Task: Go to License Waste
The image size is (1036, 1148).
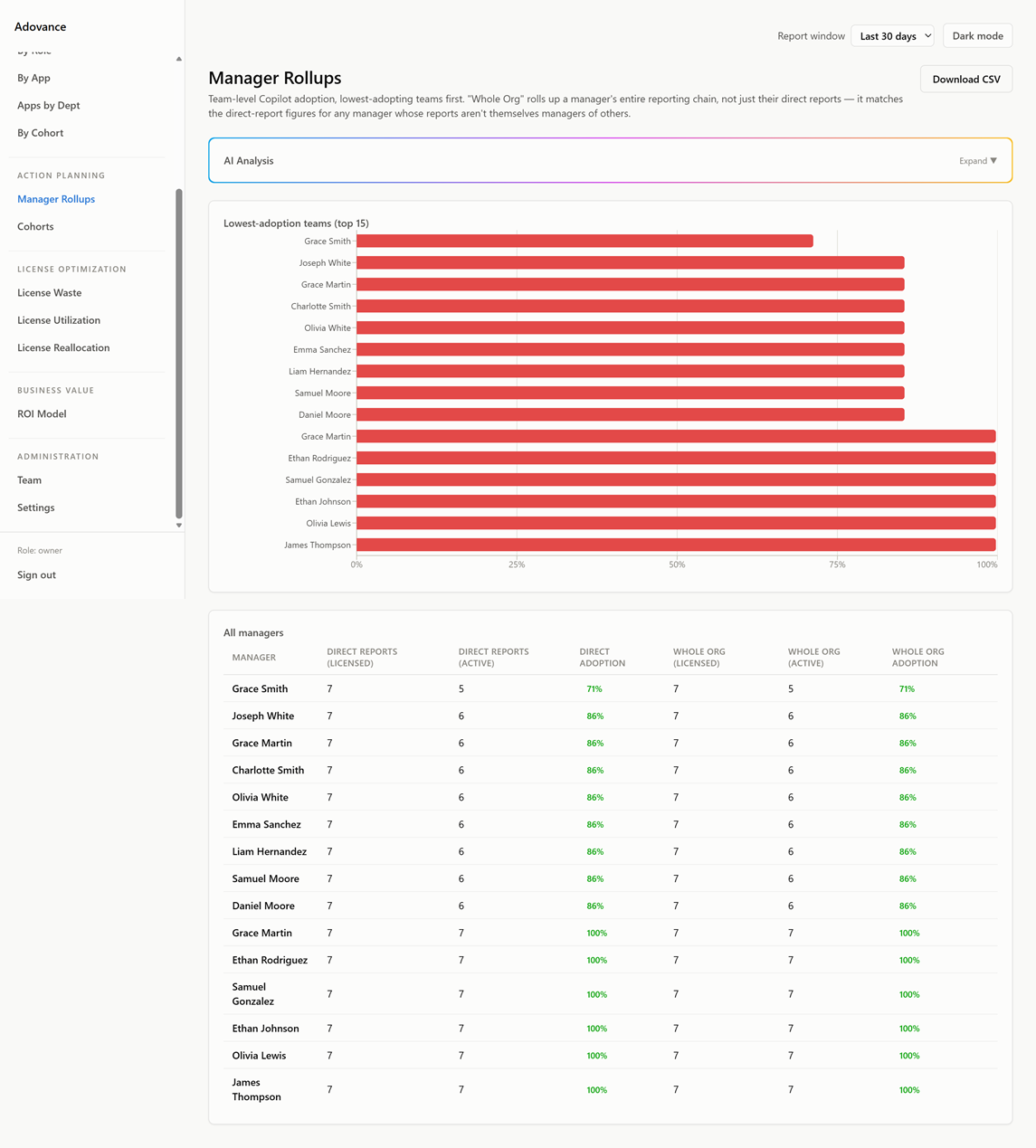Action: click(49, 293)
